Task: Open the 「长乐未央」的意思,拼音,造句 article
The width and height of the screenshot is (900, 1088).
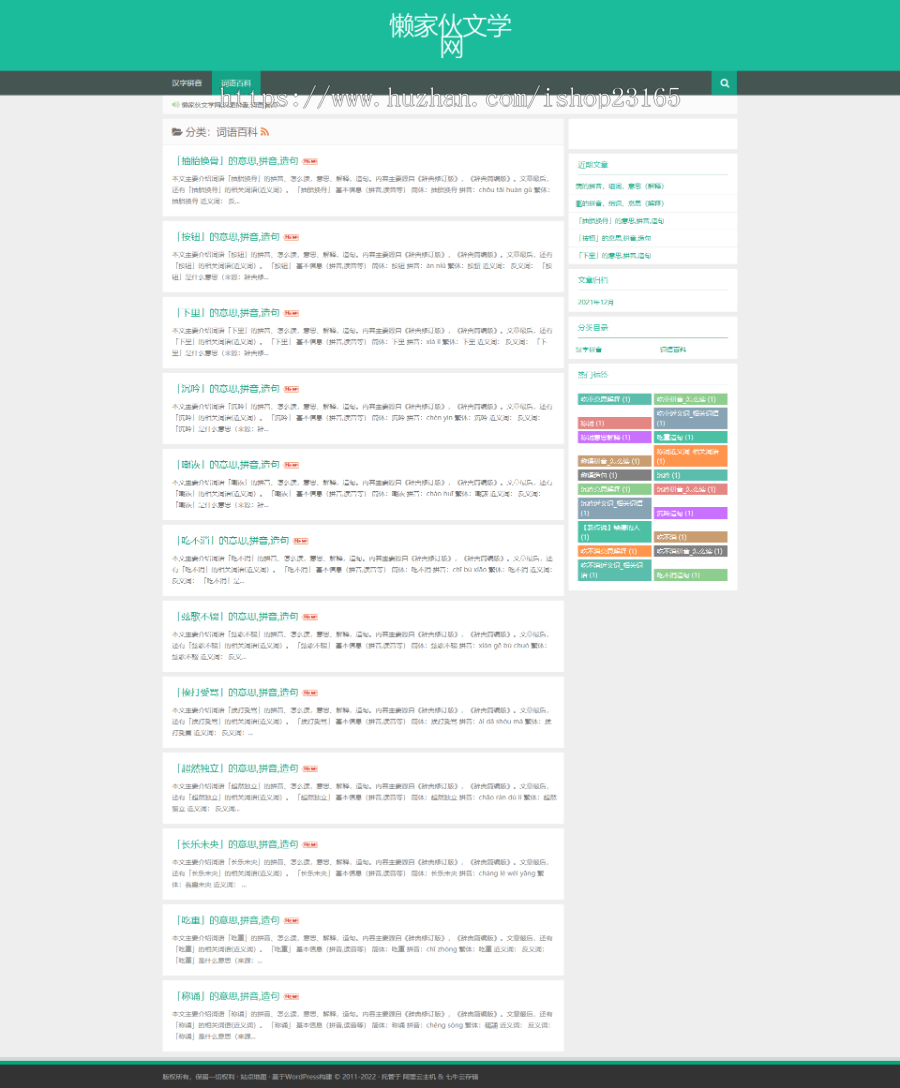Action: (x=236, y=844)
